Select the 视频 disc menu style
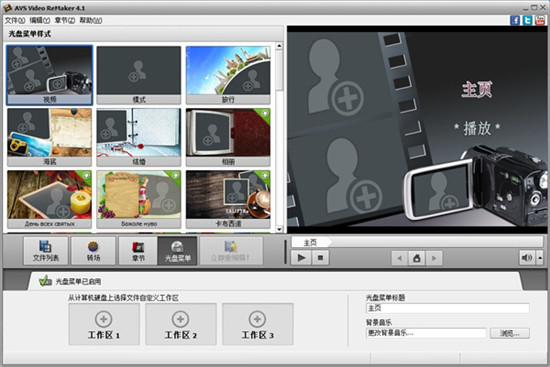Image resolution: width=550 pixels, height=367 pixels. tap(49, 75)
